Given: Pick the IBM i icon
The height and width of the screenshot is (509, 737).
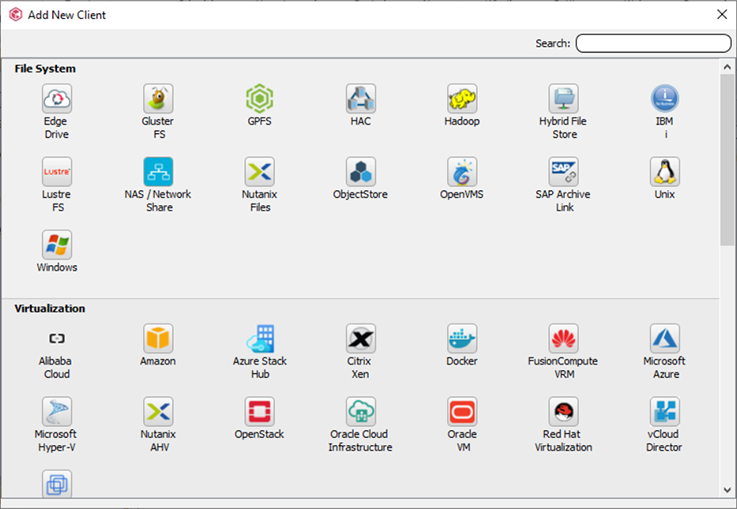Looking at the screenshot, I should point(665,98).
